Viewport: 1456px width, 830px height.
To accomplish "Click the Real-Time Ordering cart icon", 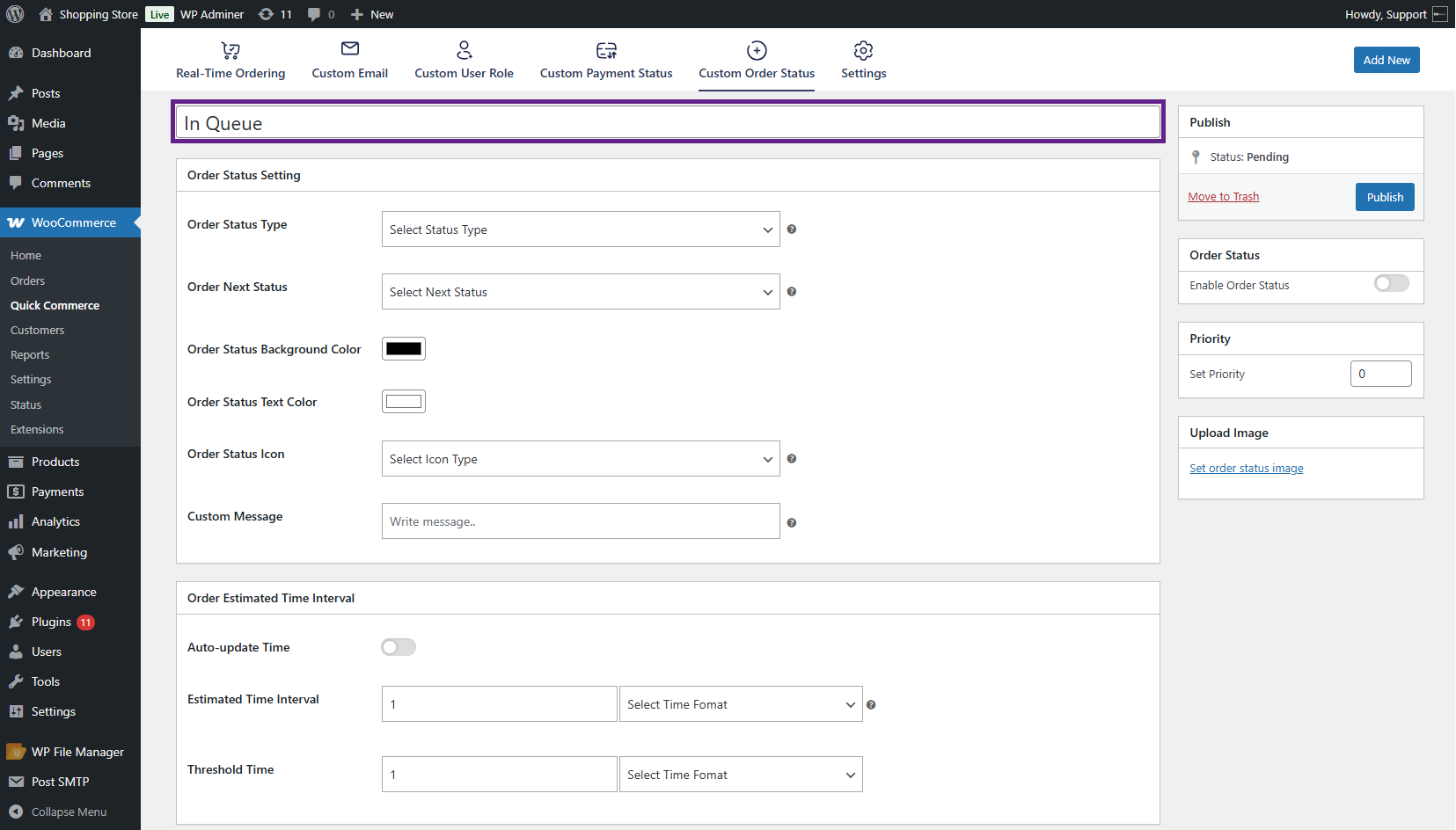I will 230,50.
